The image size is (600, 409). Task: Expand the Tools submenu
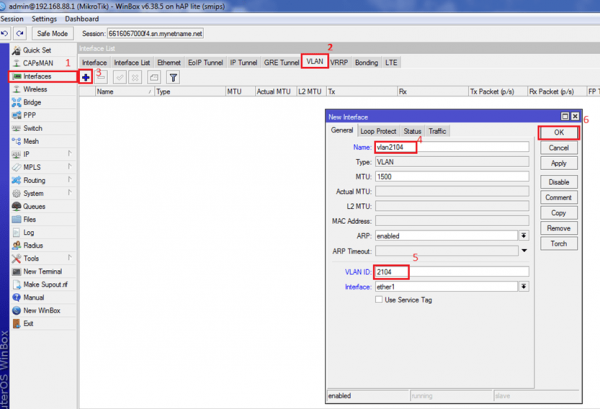click(x=43, y=258)
